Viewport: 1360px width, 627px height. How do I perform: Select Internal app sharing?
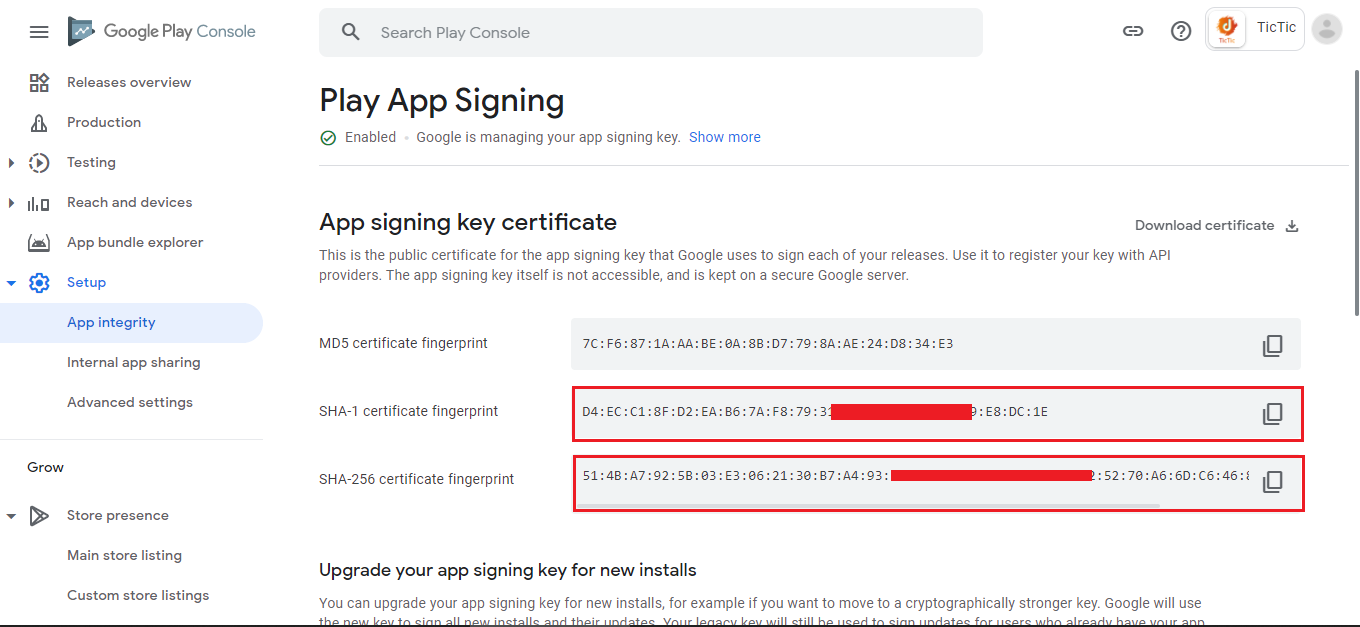pos(134,362)
